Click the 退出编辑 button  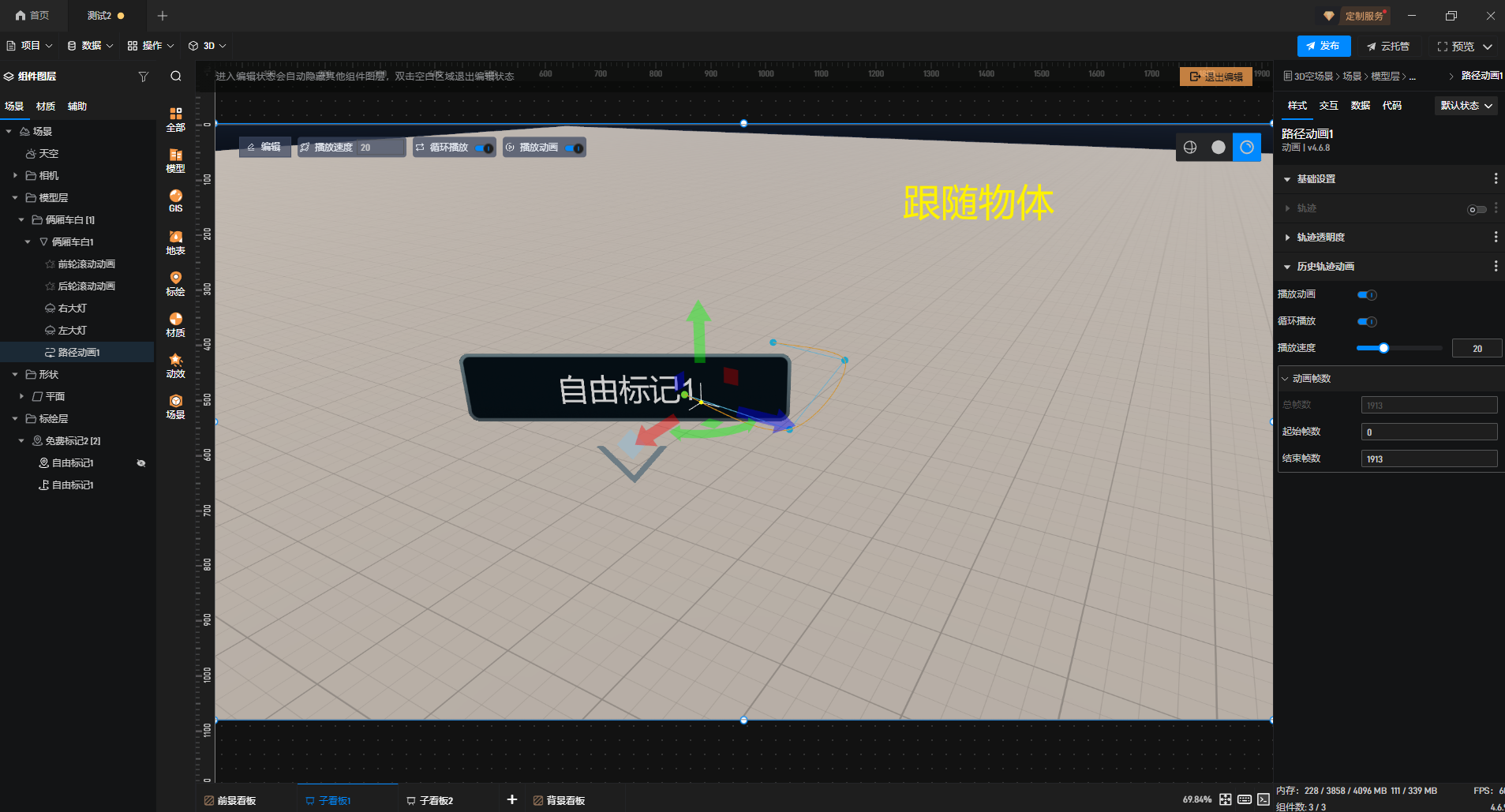1215,77
